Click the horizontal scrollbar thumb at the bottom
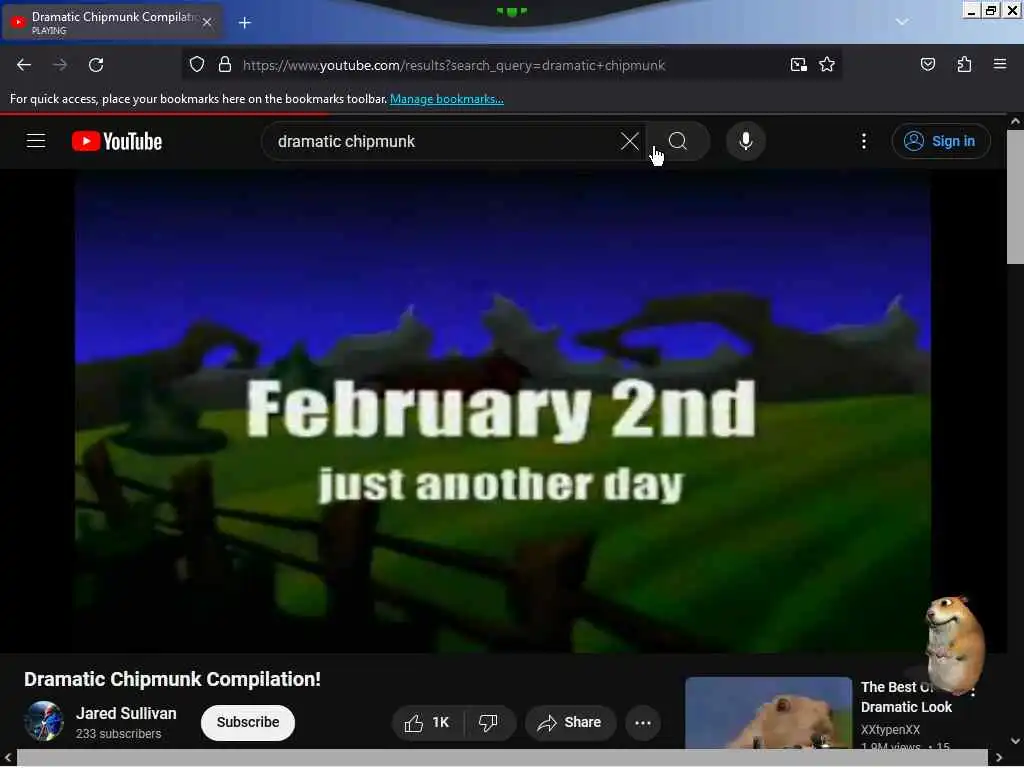The image size is (1024, 768). pos(503,758)
